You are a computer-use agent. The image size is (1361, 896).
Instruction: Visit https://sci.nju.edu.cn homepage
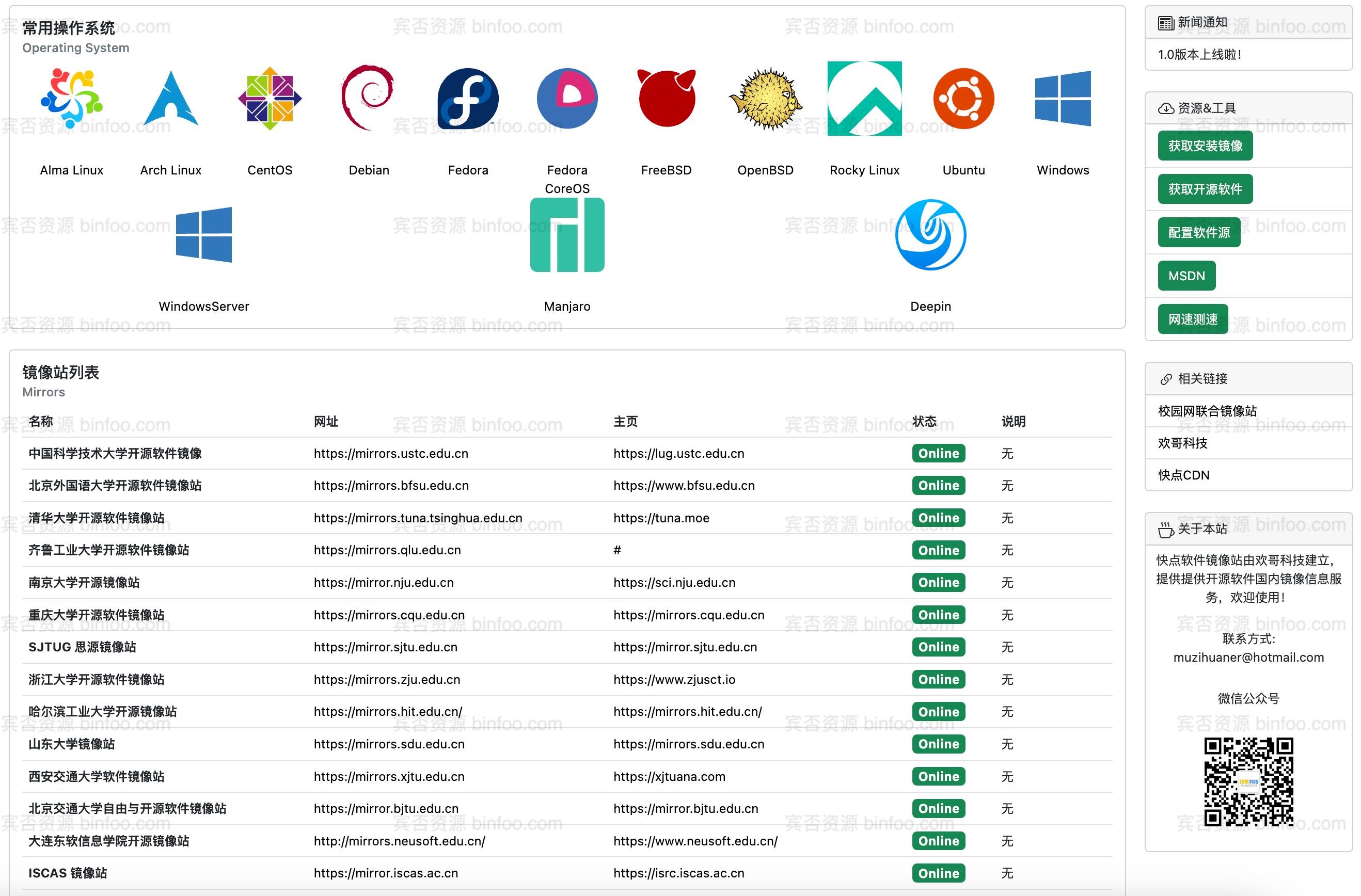coord(674,583)
